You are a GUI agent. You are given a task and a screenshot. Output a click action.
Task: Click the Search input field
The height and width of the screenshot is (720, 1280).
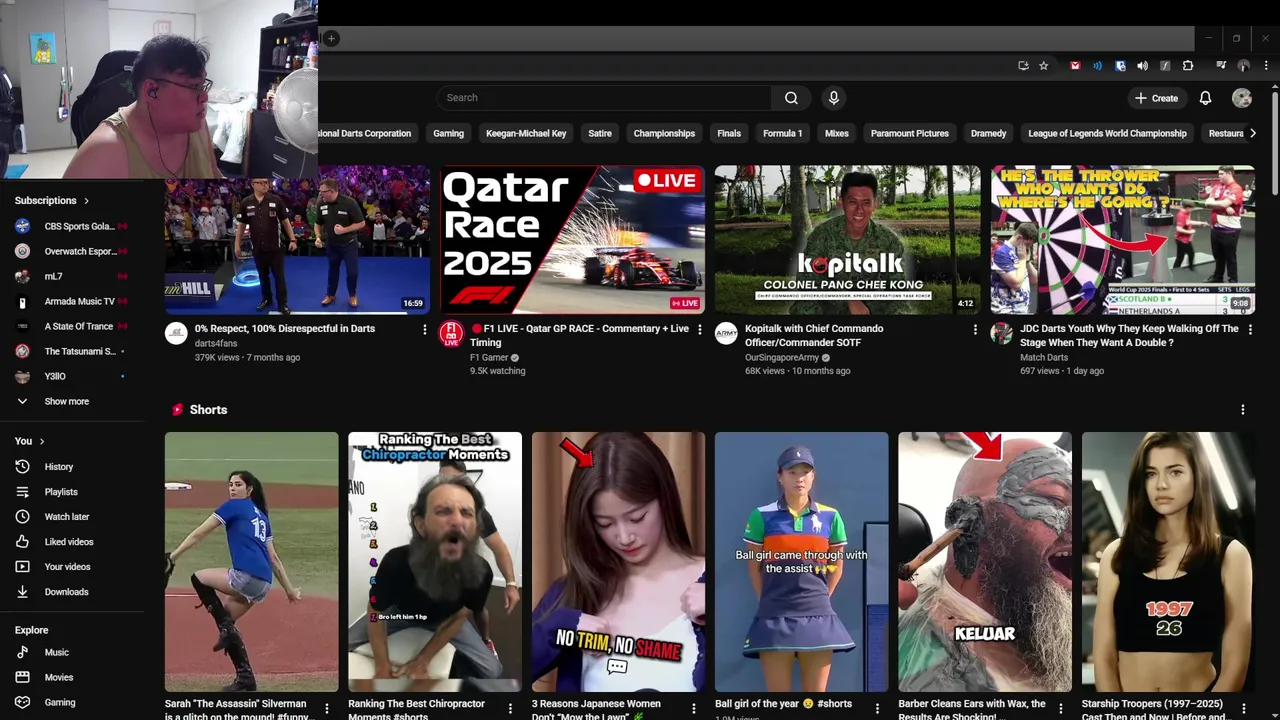coord(604,98)
